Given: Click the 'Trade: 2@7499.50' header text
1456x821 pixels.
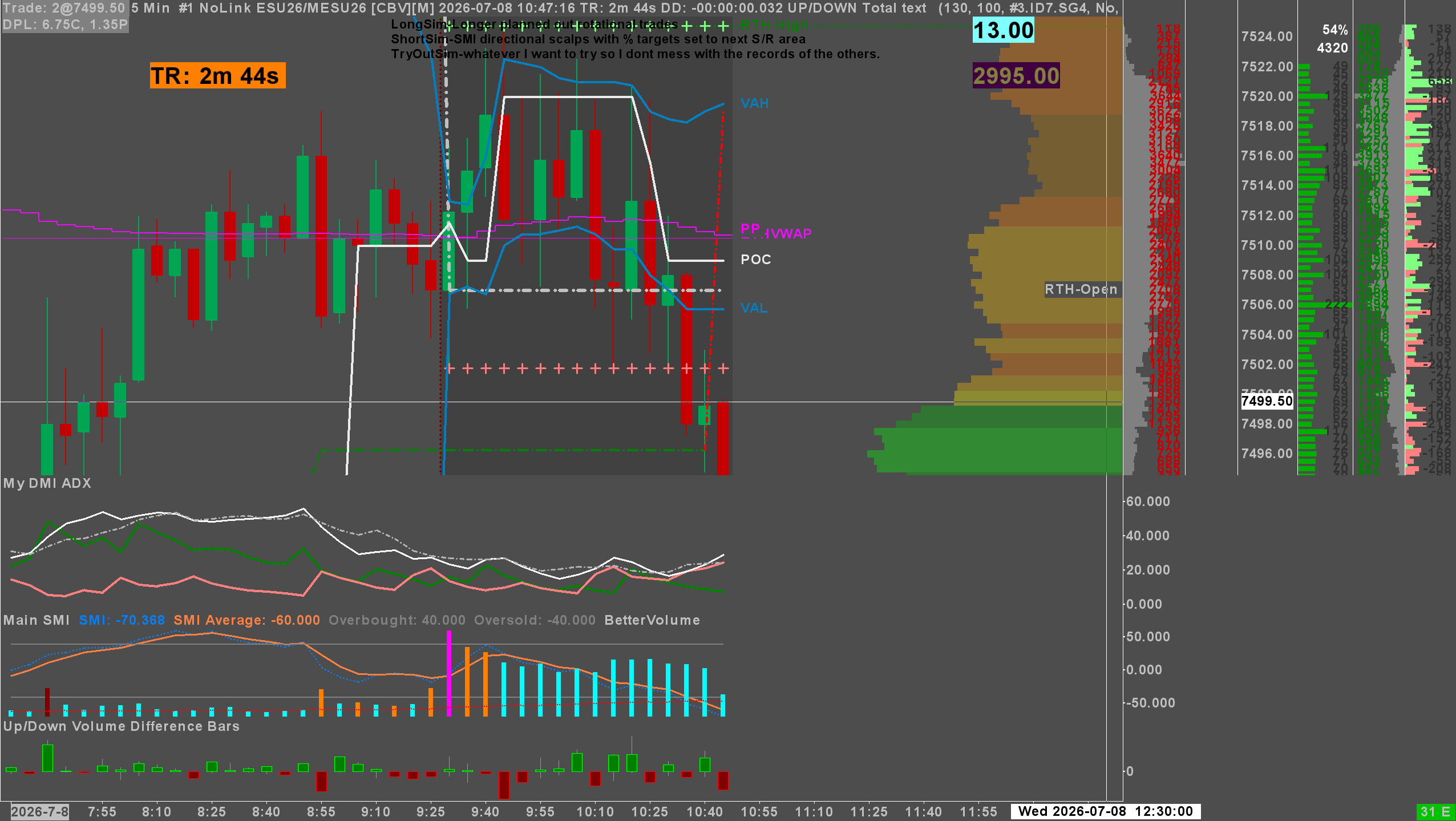Looking at the screenshot, I should (64, 8).
